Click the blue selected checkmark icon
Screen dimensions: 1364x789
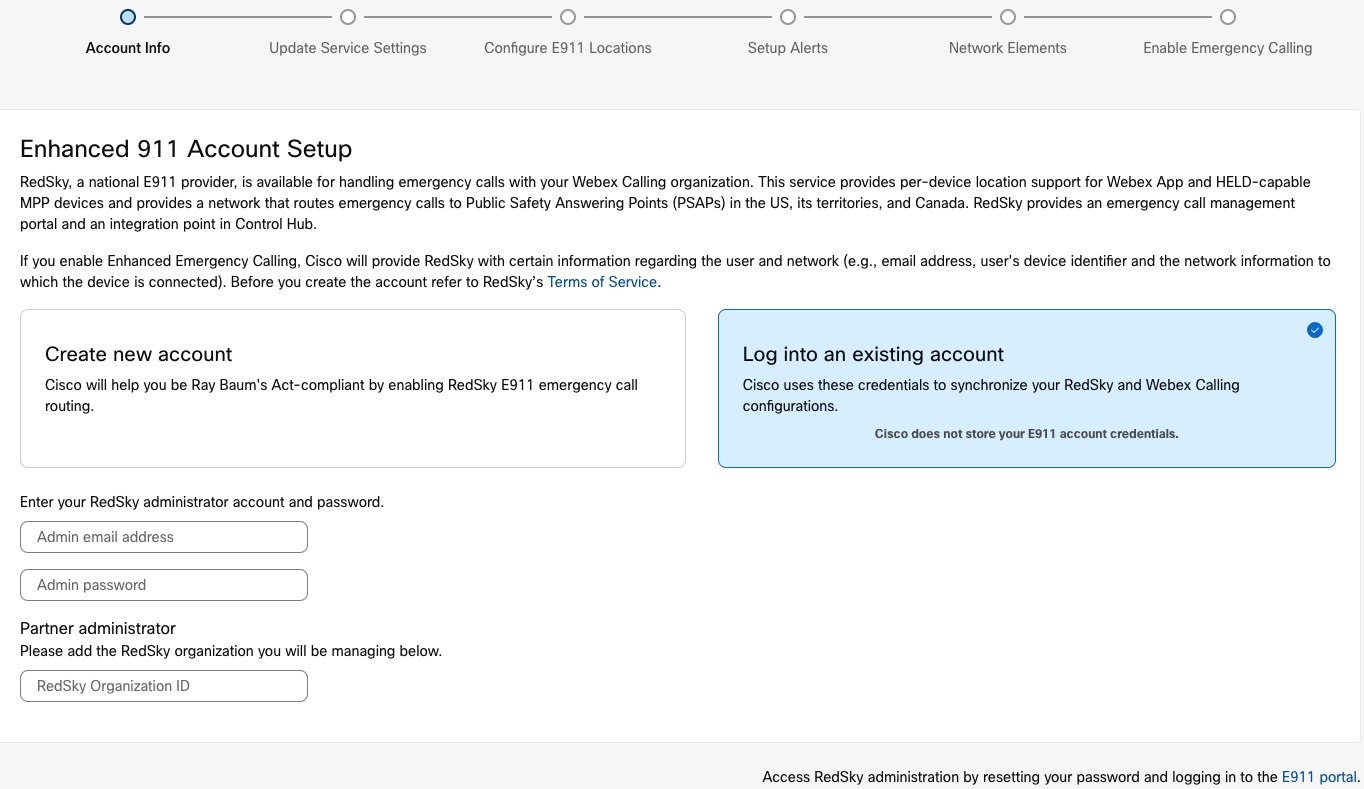pos(1315,330)
